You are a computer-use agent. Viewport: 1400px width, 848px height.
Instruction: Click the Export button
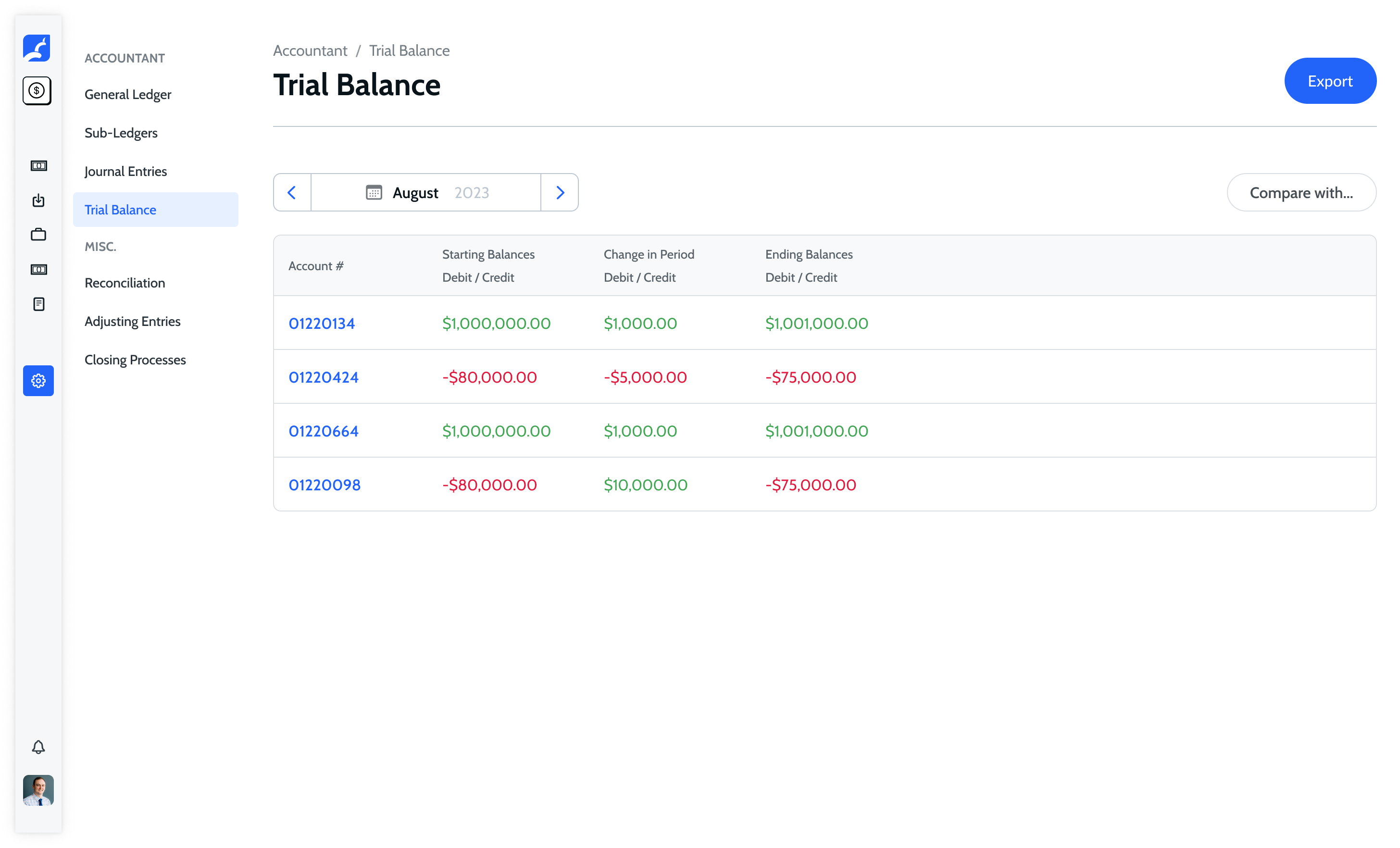click(x=1329, y=81)
